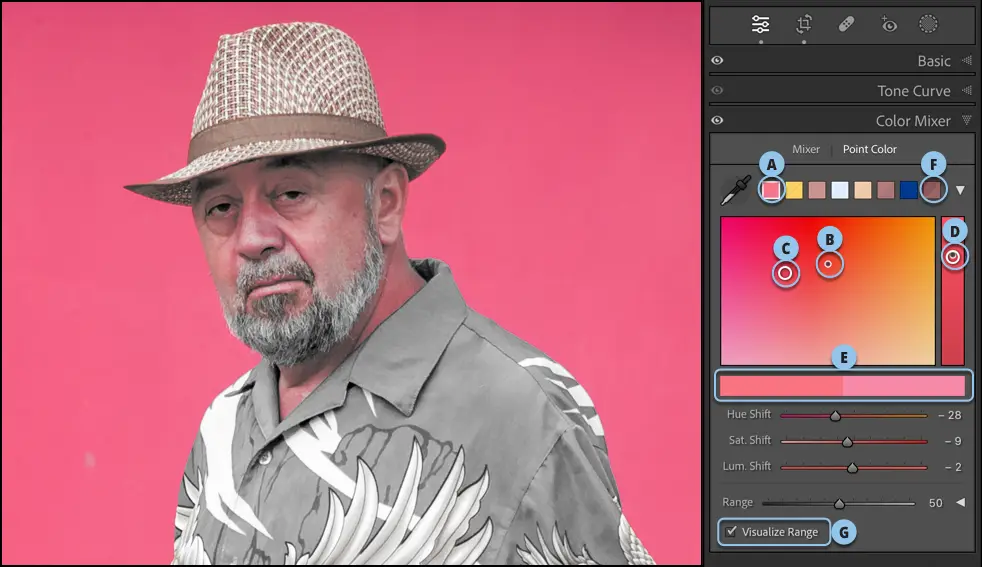Click the Color Mixer panel title
Viewport: 982px width, 567px height.
point(913,120)
